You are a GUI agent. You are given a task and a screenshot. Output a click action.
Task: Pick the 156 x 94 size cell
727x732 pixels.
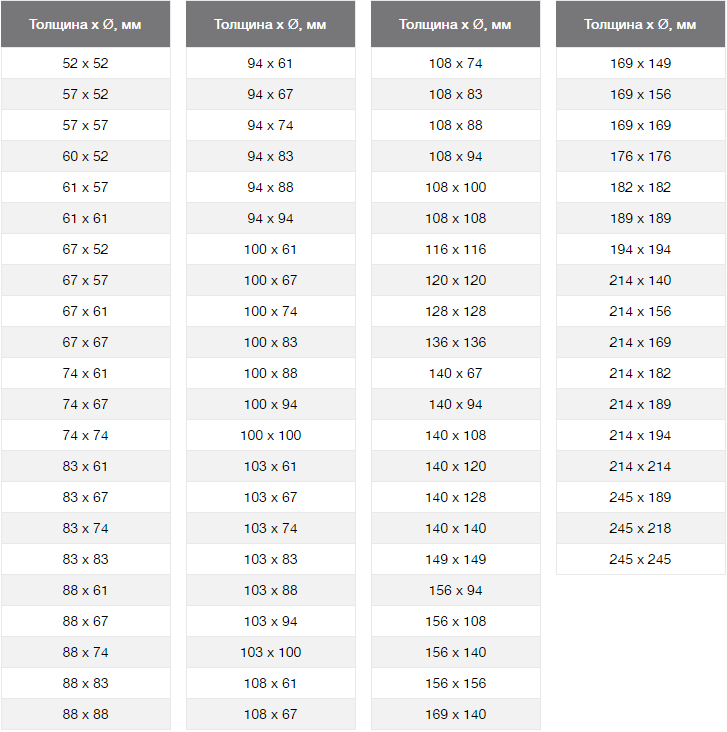[455, 590]
